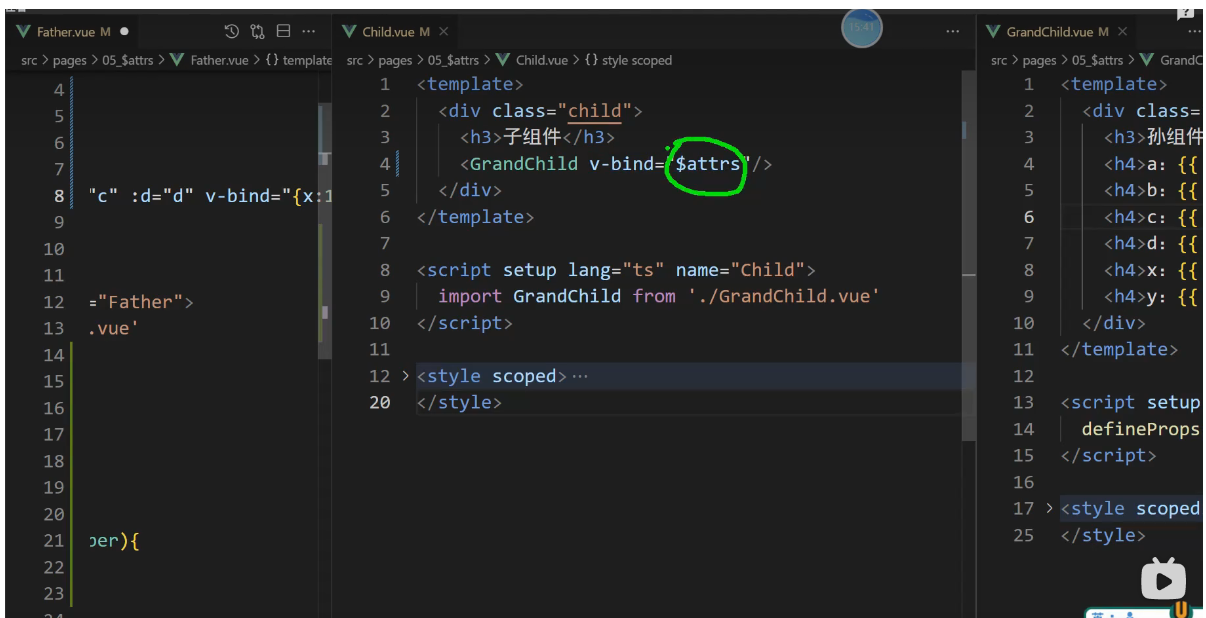
Task: Open '05_$attrs' breadcrumb in GrandChild.vue editor
Action: (x=1097, y=60)
